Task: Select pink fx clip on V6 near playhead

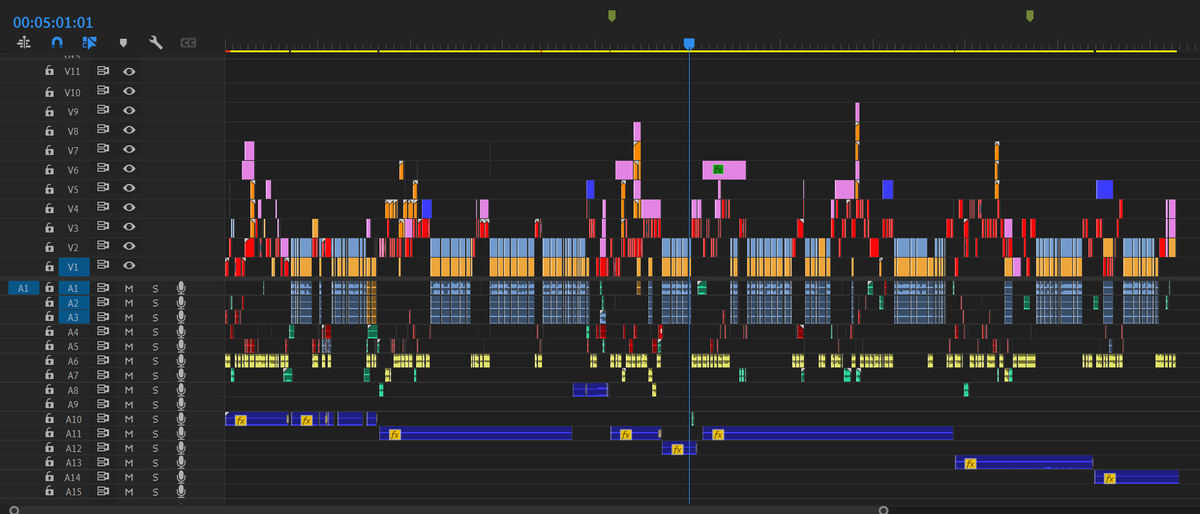Action: (x=724, y=170)
